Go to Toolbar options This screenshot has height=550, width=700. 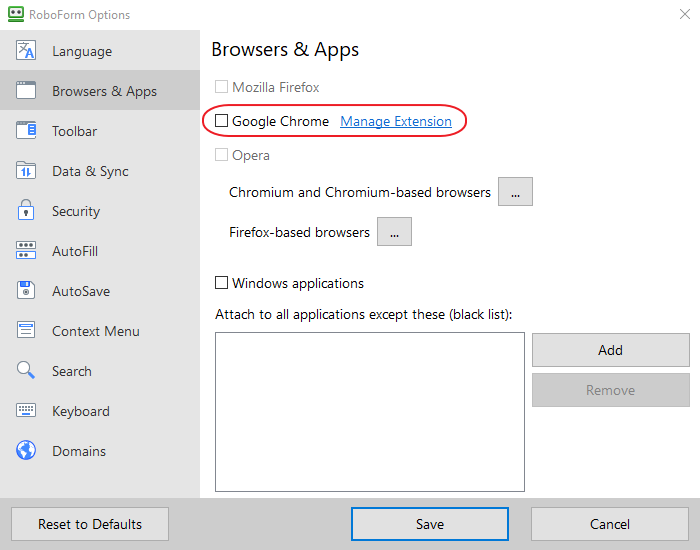point(100,130)
